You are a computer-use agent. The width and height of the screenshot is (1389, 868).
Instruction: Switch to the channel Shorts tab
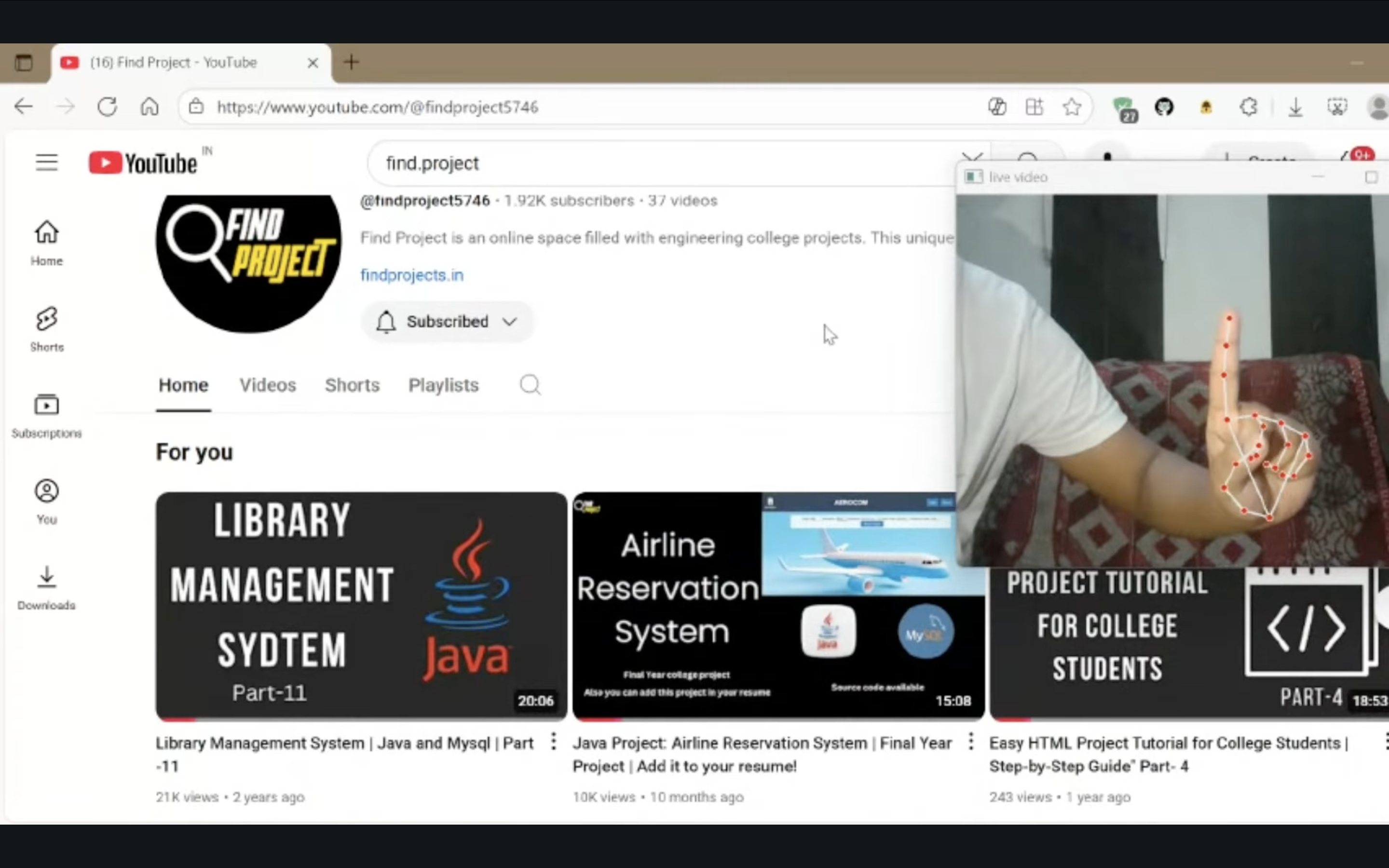pyautogui.click(x=353, y=385)
